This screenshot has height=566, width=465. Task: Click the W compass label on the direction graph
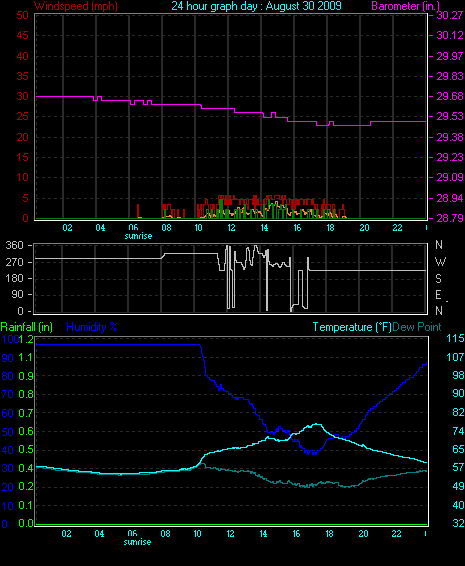point(440,261)
